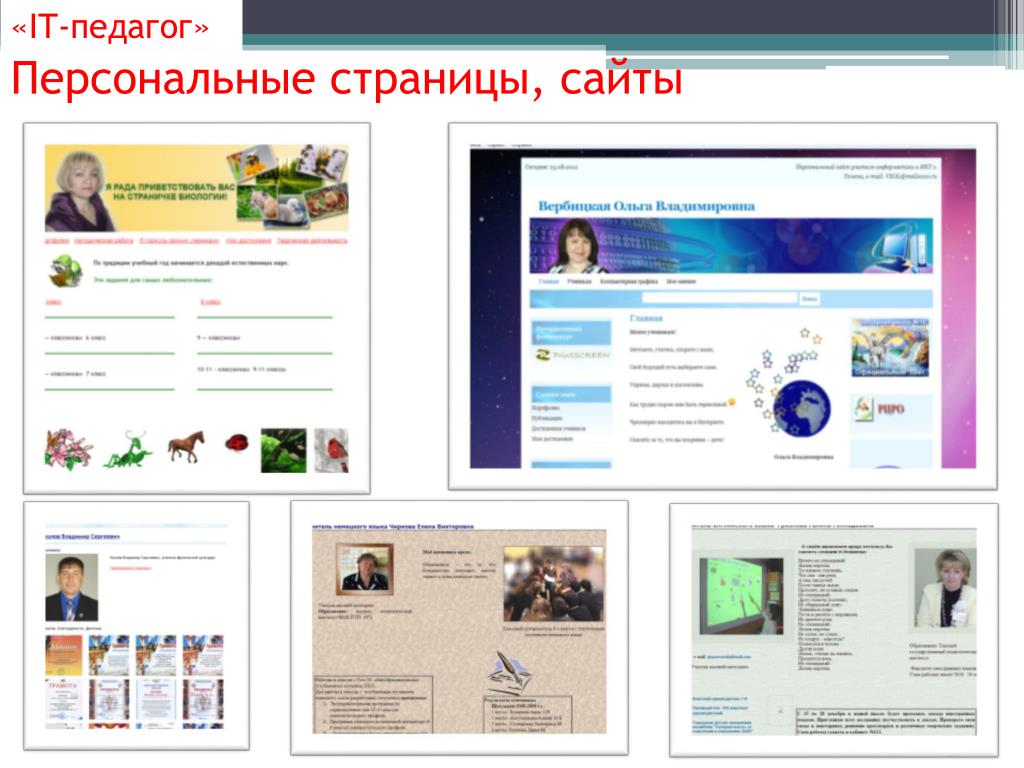Click the quill and paper icon

coord(510,673)
